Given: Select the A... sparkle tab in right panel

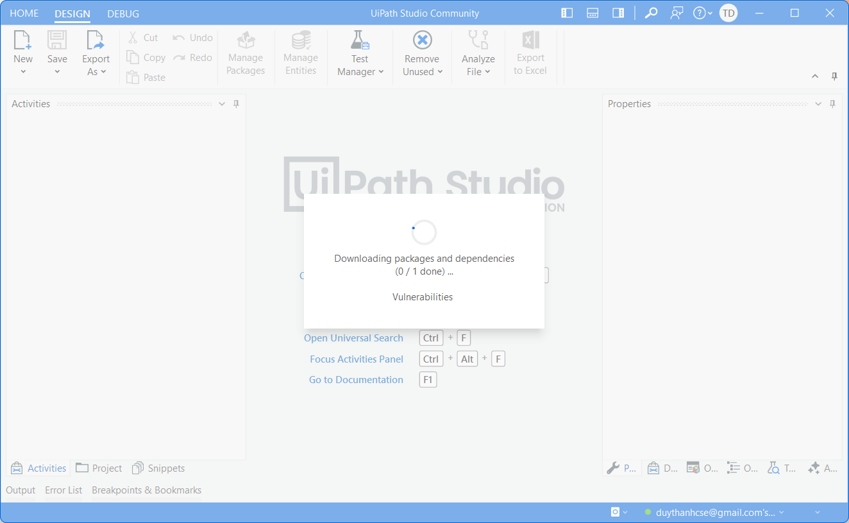Looking at the screenshot, I should pyautogui.click(x=822, y=468).
